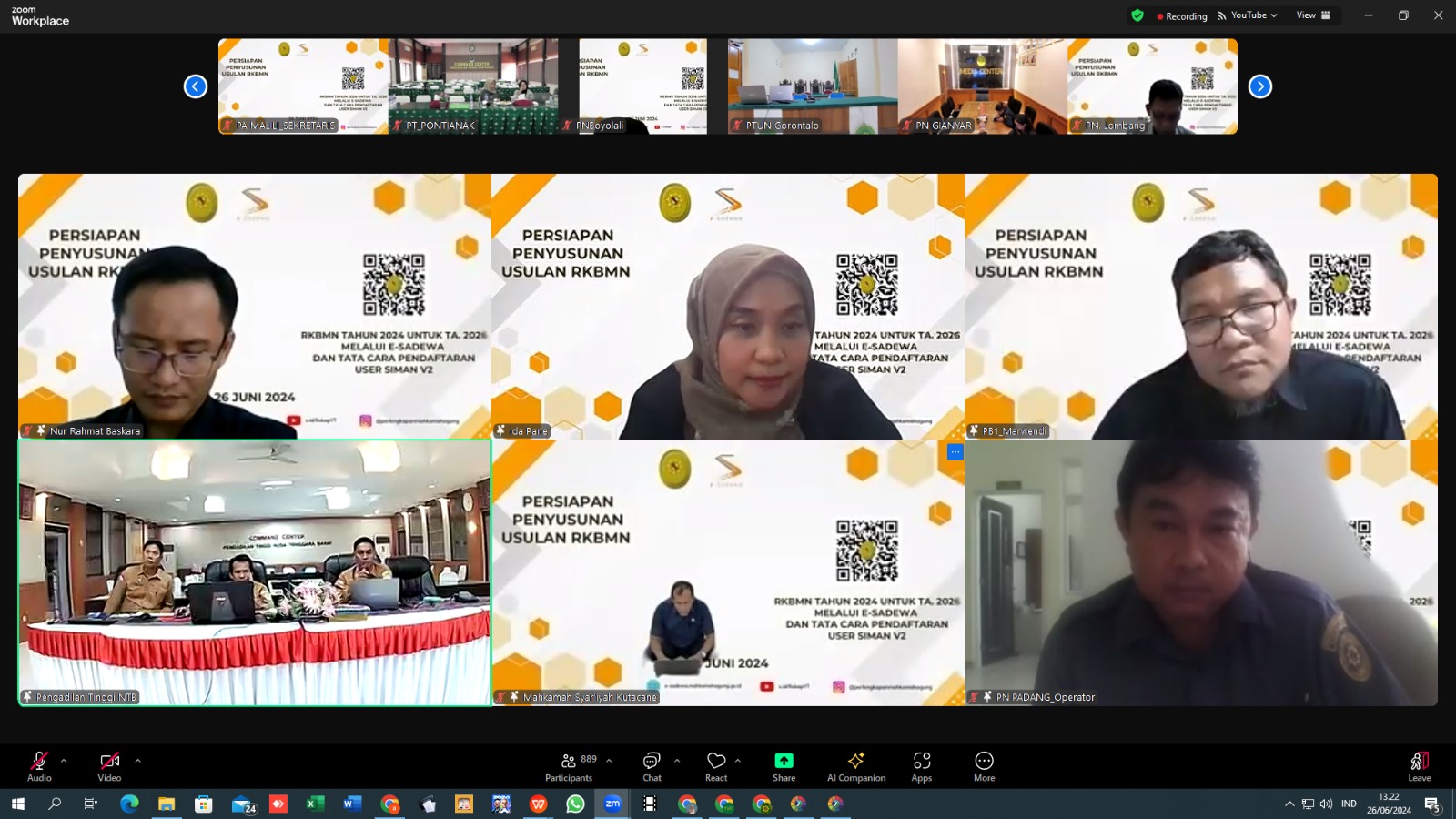
Task: Show next participants with right arrow
Action: pyautogui.click(x=1259, y=86)
